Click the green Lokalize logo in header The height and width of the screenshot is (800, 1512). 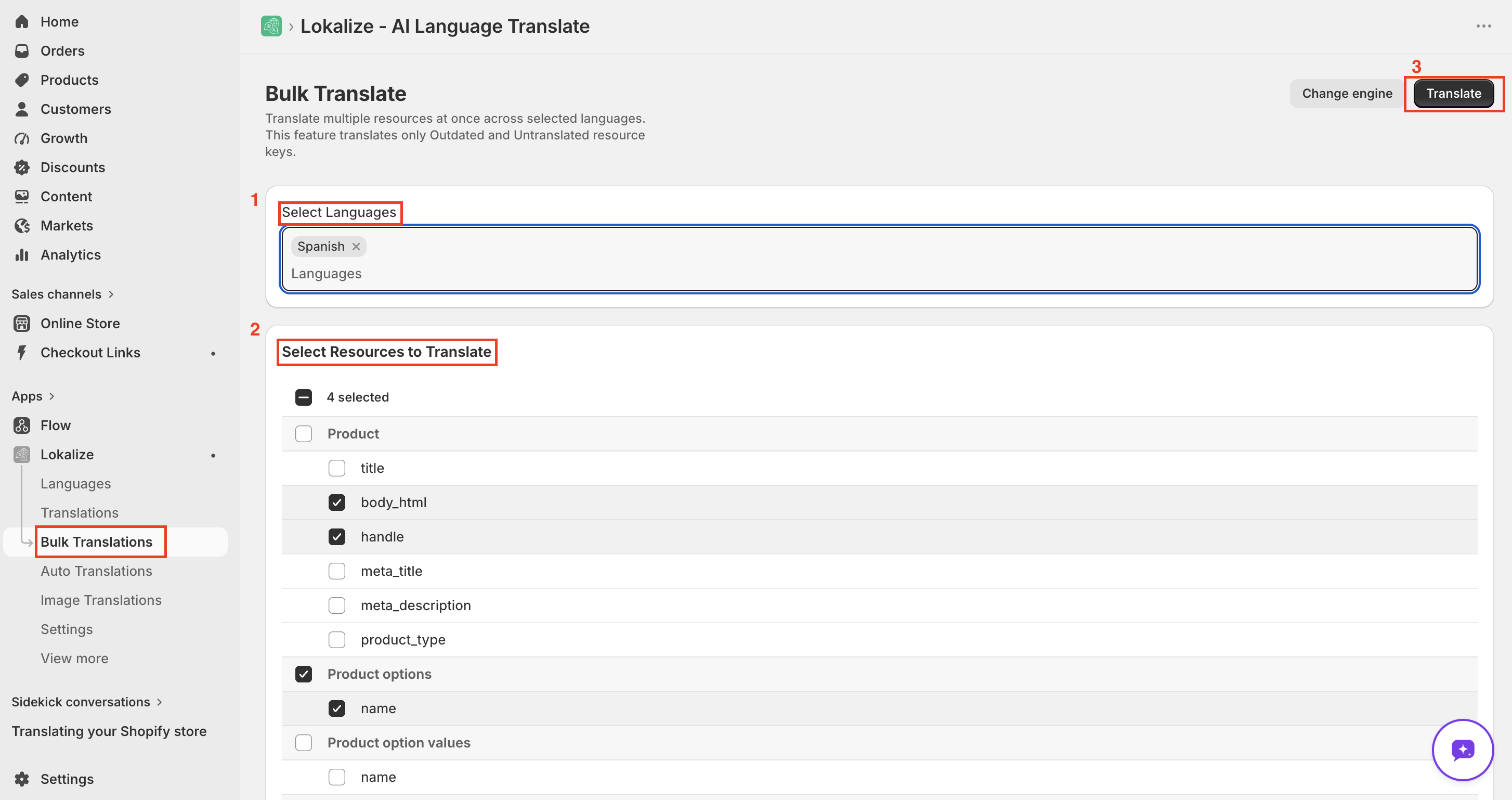[271, 26]
